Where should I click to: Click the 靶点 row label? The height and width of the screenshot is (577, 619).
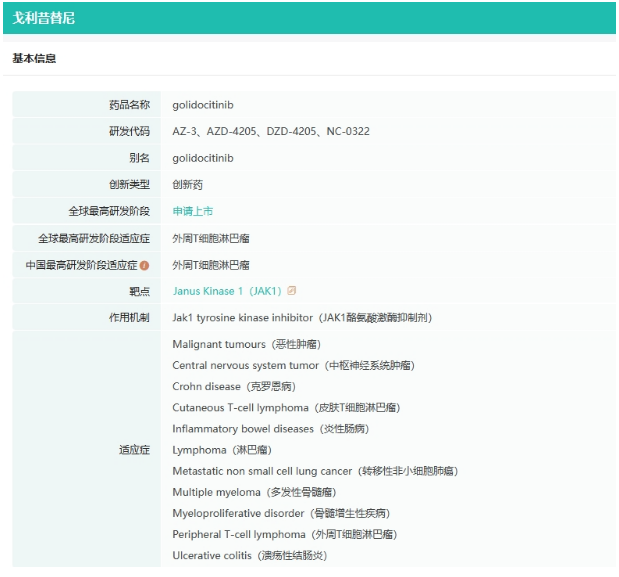(x=140, y=291)
